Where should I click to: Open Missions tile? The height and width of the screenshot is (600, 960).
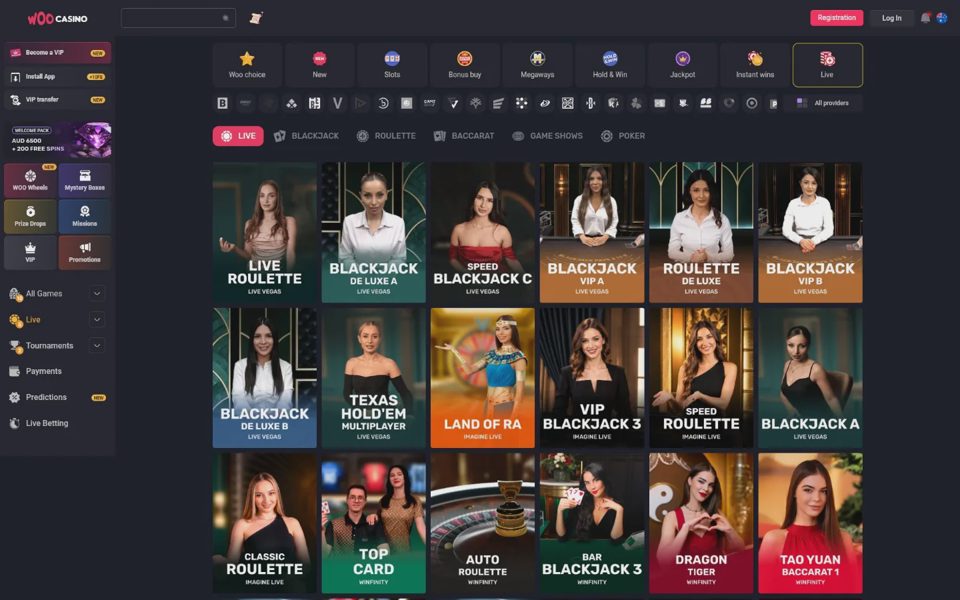pyautogui.click(x=84, y=217)
